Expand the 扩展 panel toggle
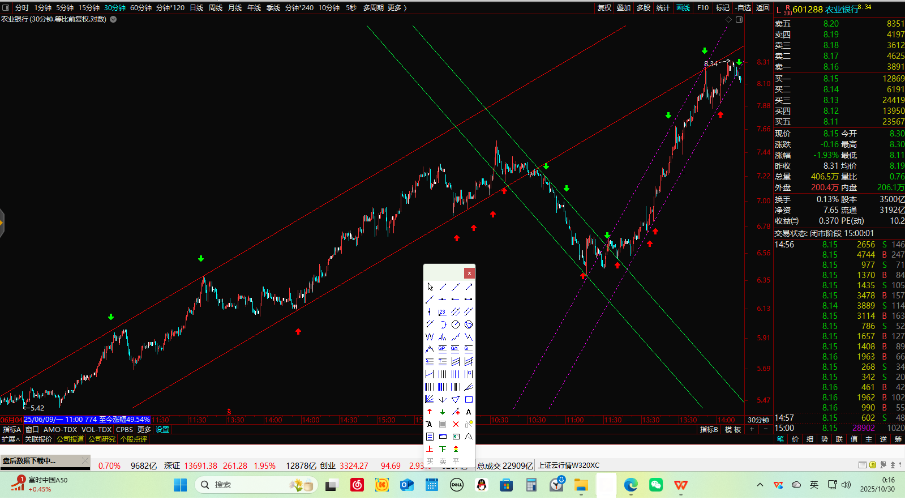The image size is (905, 500). pyautogui.click(x=10, y=439)
